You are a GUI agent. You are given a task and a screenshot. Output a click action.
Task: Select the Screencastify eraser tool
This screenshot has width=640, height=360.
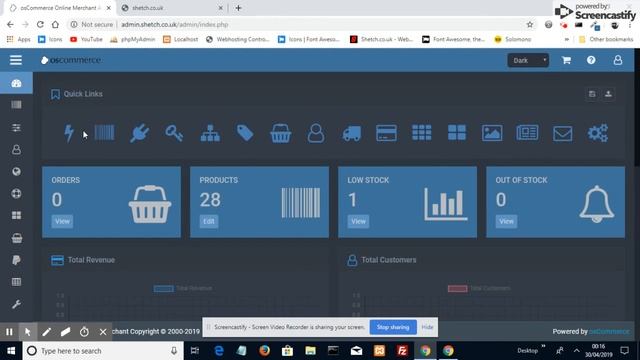(65, 332)
